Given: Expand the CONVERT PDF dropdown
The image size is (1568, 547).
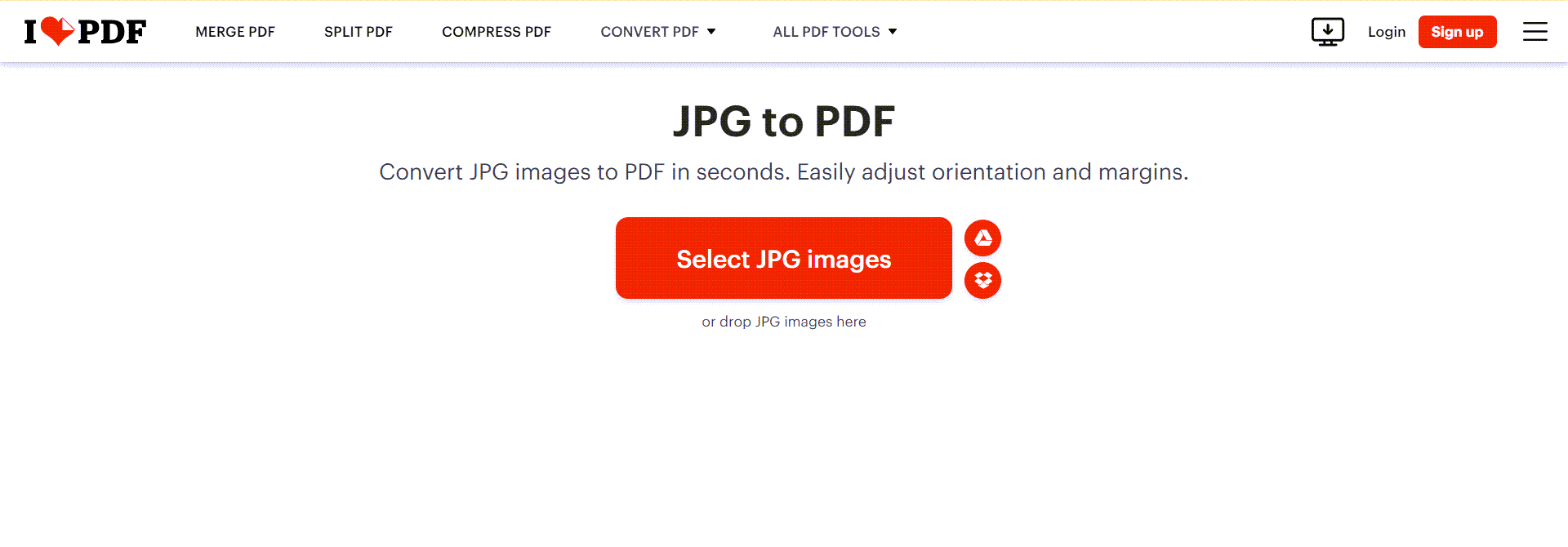Looking at the screenshot, I should [x=658, y=32].
